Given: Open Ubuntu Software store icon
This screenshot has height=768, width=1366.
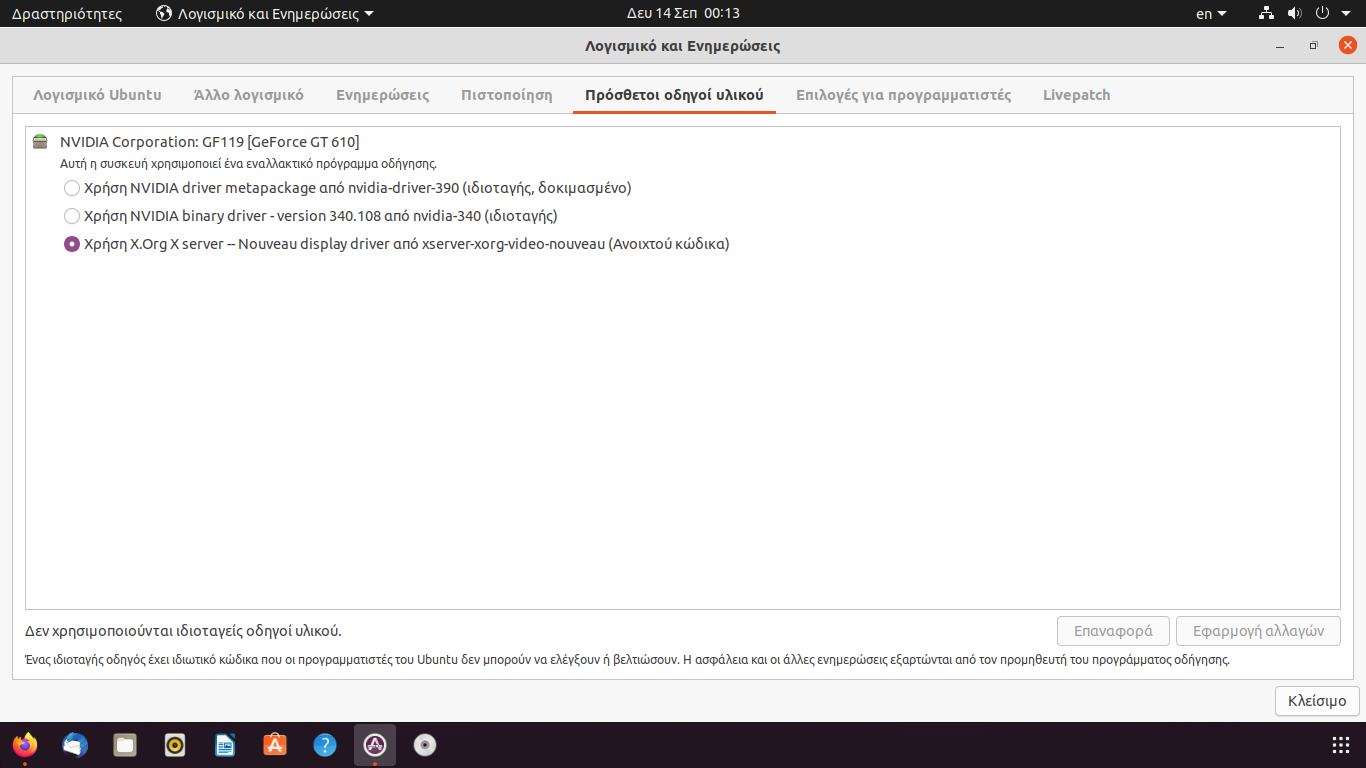Looking at the screenshot, I should 275,745.
